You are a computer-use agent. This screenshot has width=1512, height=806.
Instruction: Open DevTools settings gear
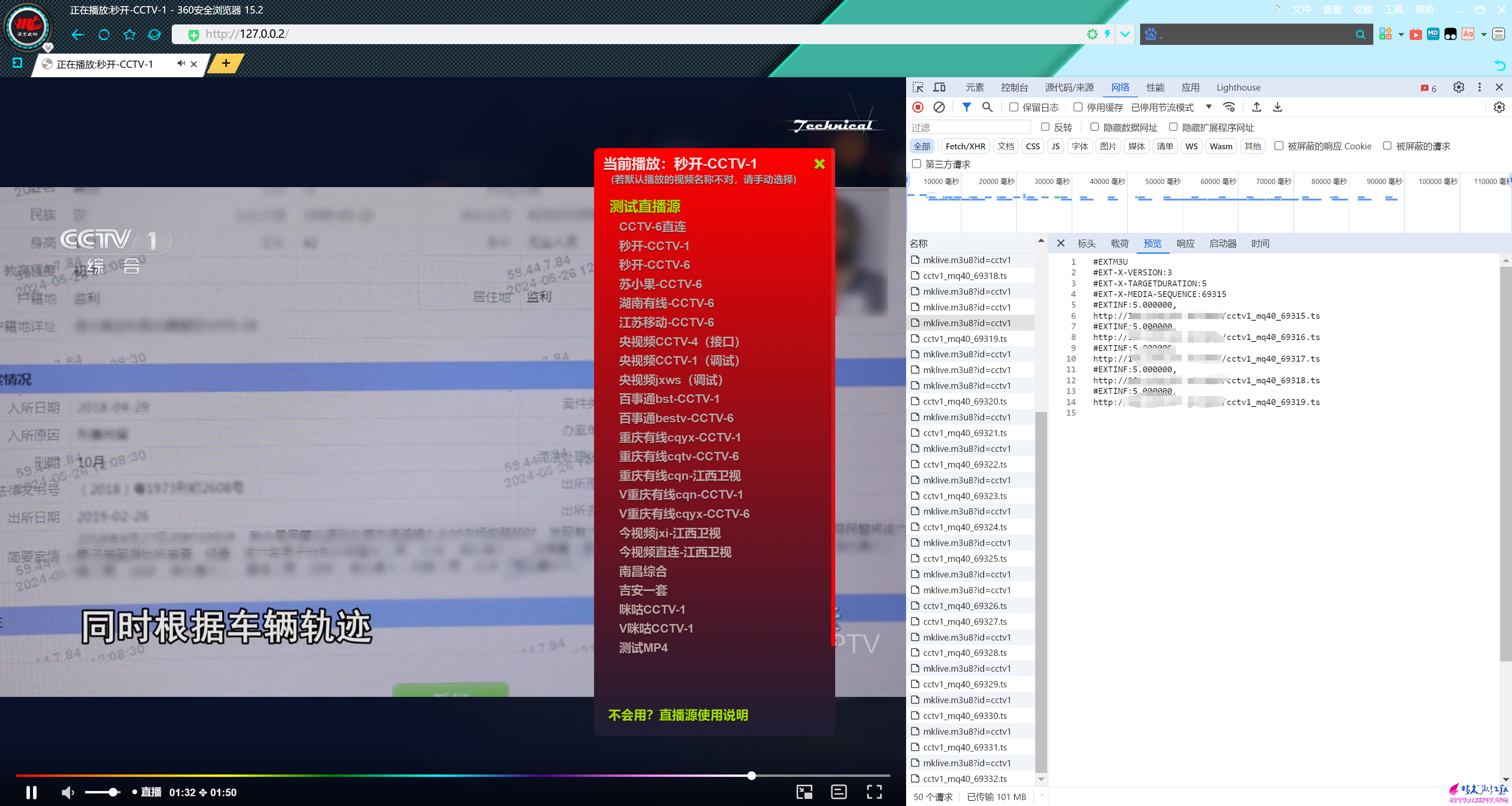tap(1458, 87)
